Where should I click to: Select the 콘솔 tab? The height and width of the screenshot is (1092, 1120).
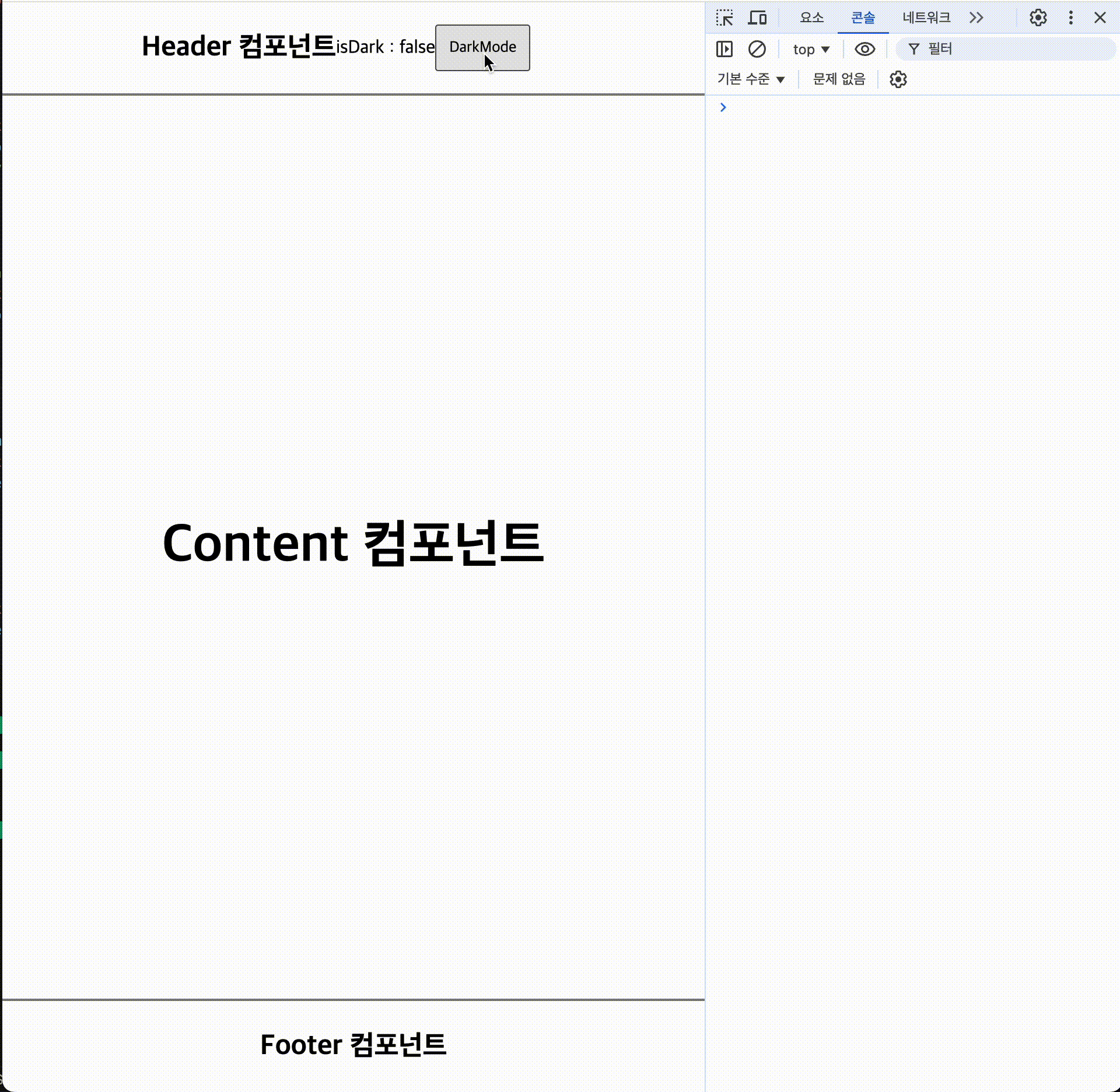863,18
